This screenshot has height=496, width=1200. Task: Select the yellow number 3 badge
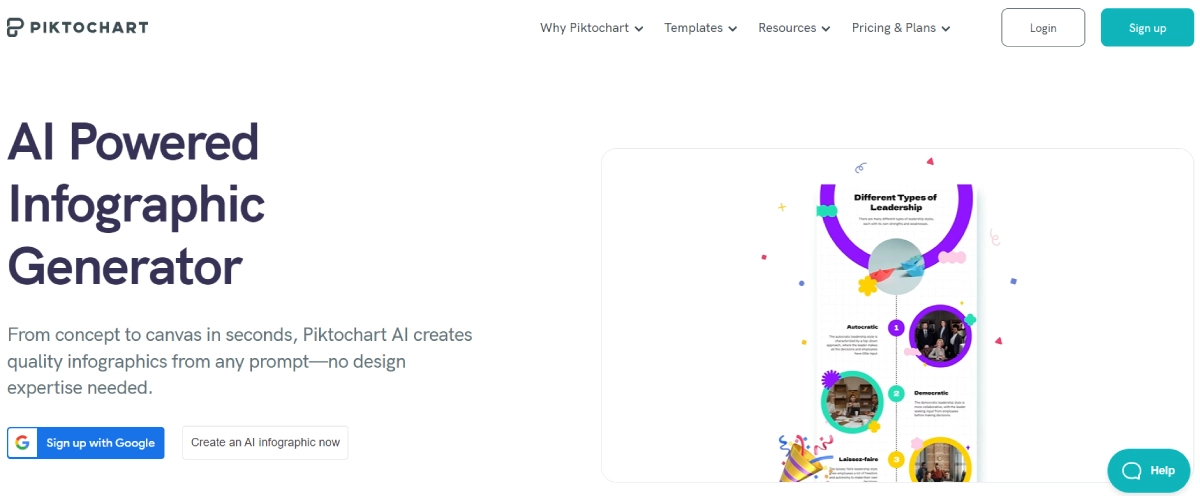[x=896, y=460]
